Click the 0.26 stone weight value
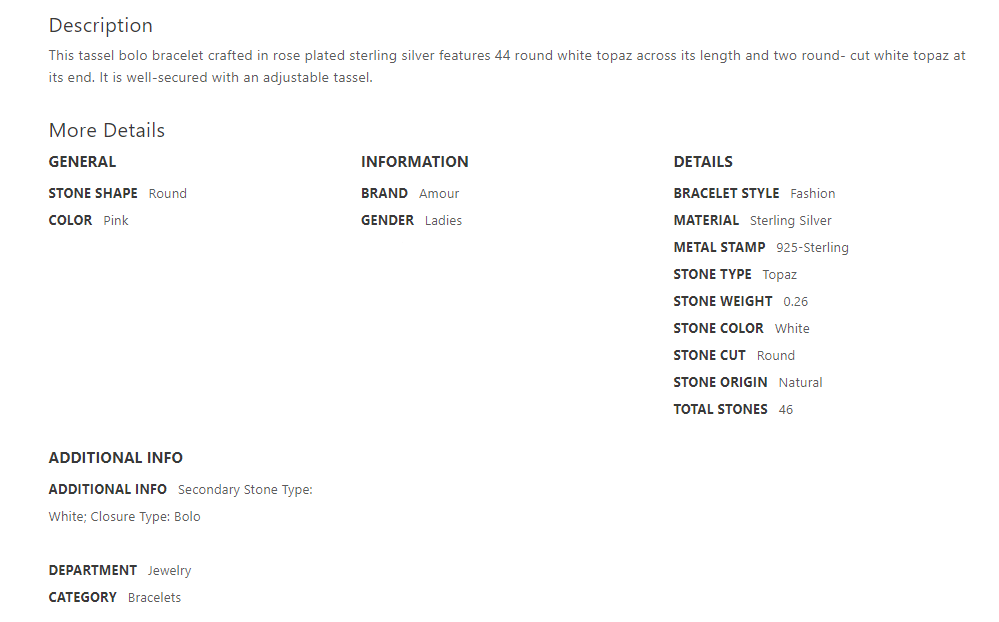999x622 pixels. click(x=796, y=302)
